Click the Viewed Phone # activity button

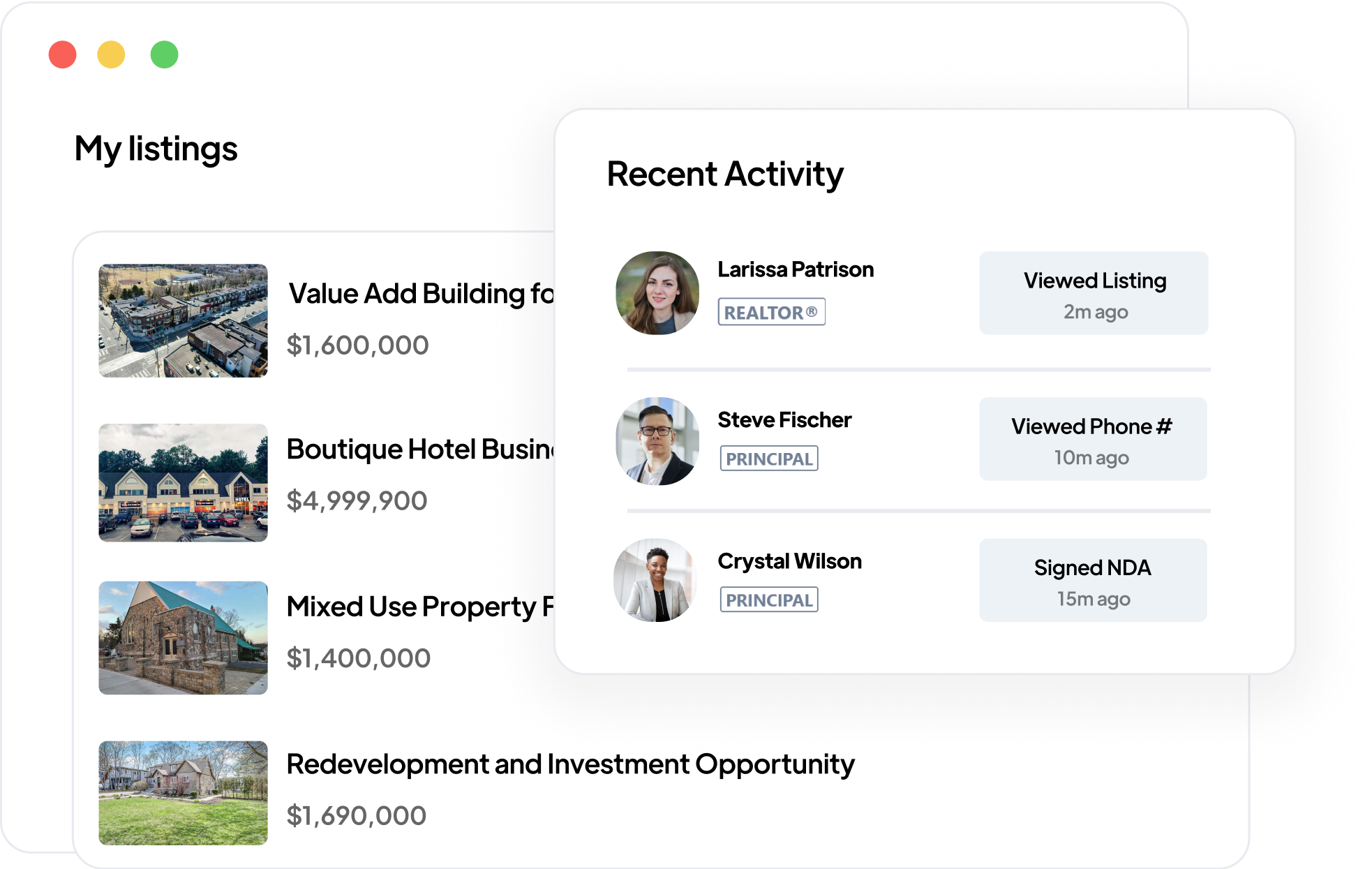coord(1093,439)
